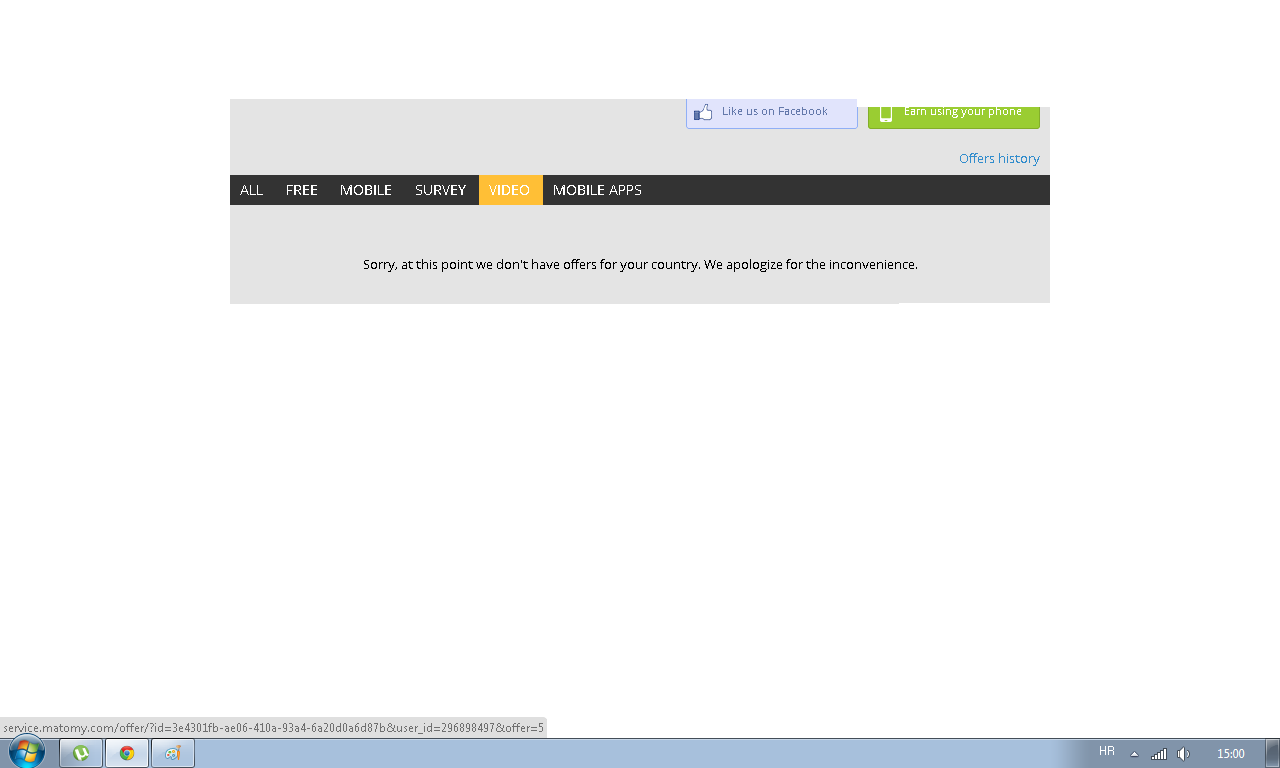Open the Windows Start menu
The image size is (1280, 768).
point(26,752)
